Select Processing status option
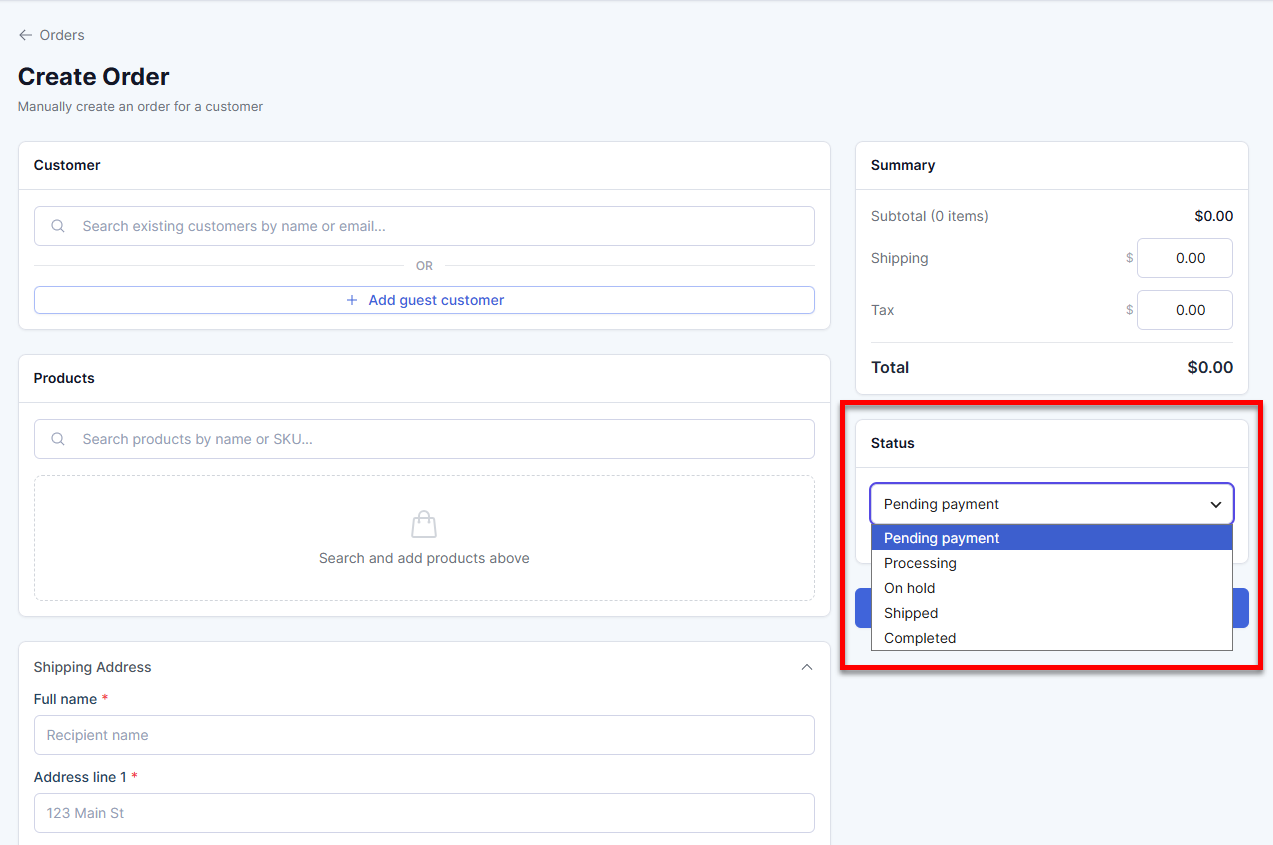Viewport: 1273px width, 845px height. [1052, 563]
